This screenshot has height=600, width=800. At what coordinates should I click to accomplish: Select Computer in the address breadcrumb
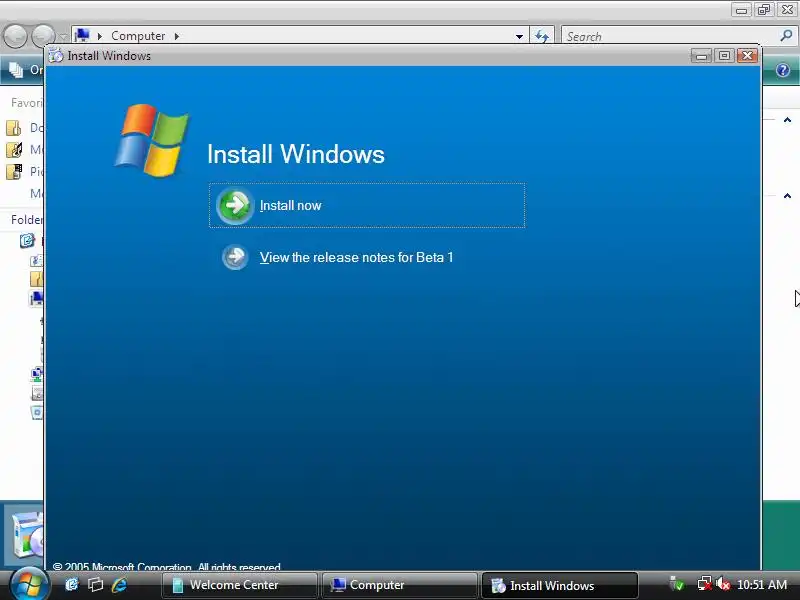click(138, 36)
